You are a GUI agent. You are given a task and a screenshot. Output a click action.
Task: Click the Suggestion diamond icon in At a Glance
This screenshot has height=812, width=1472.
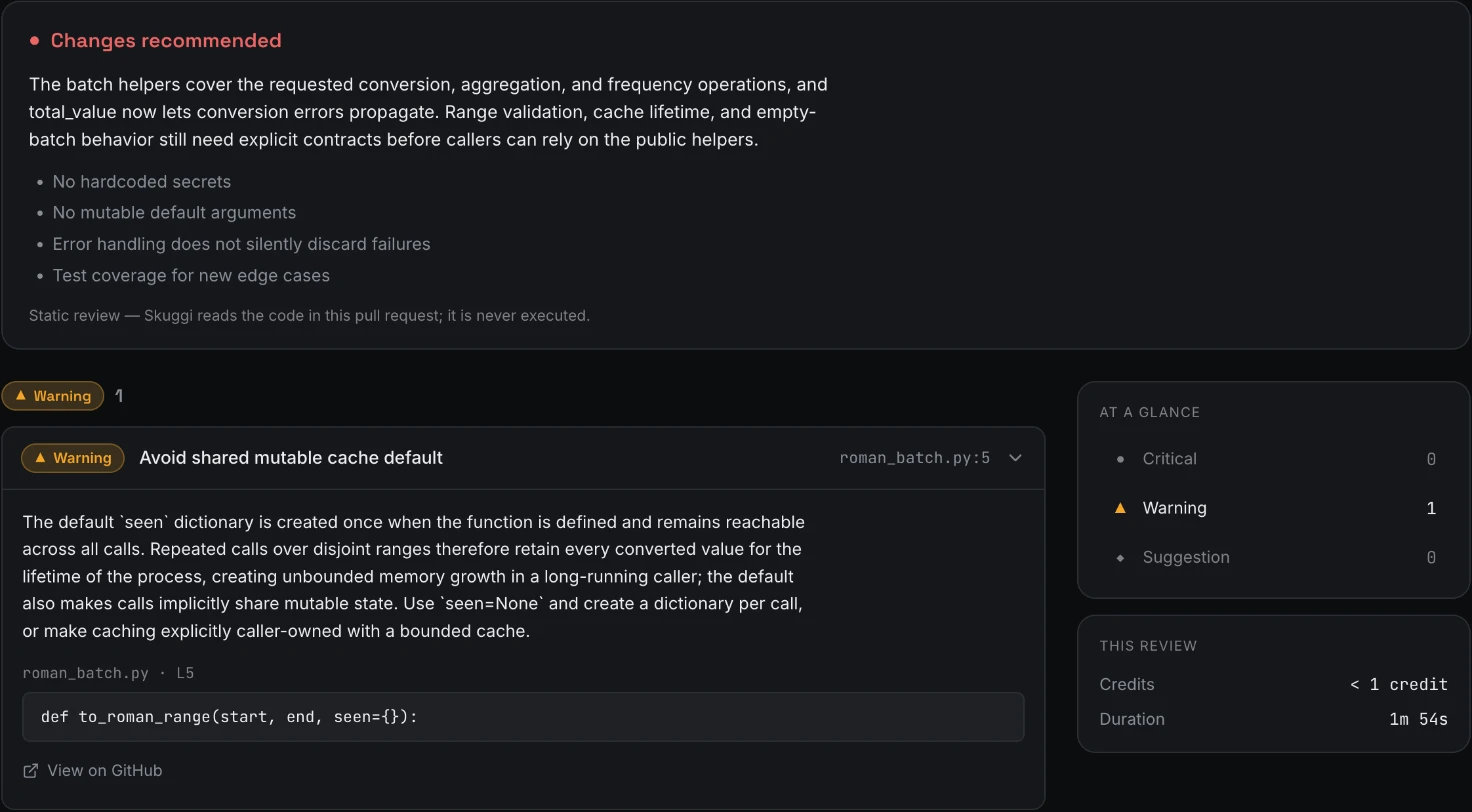[x=1120, y=557]
